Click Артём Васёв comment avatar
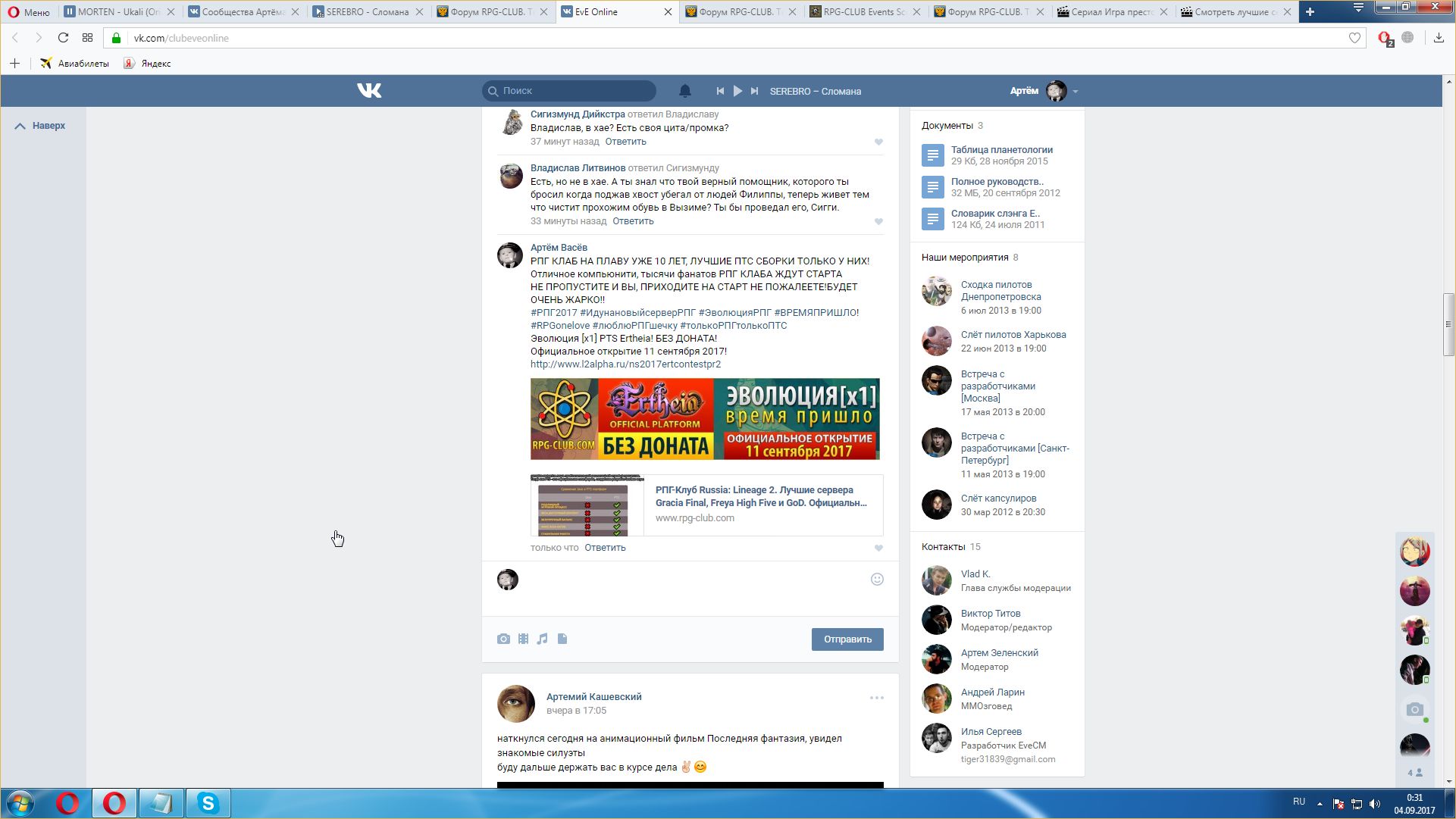Image resolution: width=1456 pixels, height=819 pixels. pyautogui.click(x=510, y=255)
